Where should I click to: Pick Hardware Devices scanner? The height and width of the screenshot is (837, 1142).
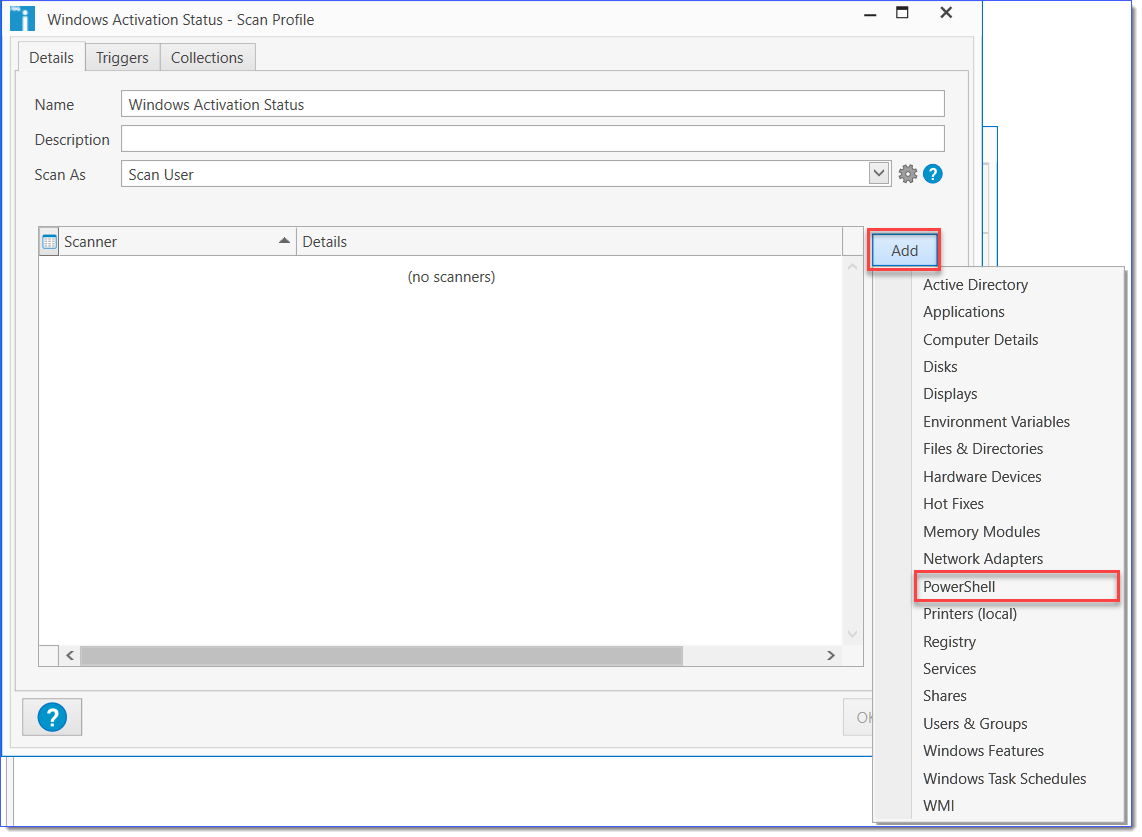[x=982, y=476]
